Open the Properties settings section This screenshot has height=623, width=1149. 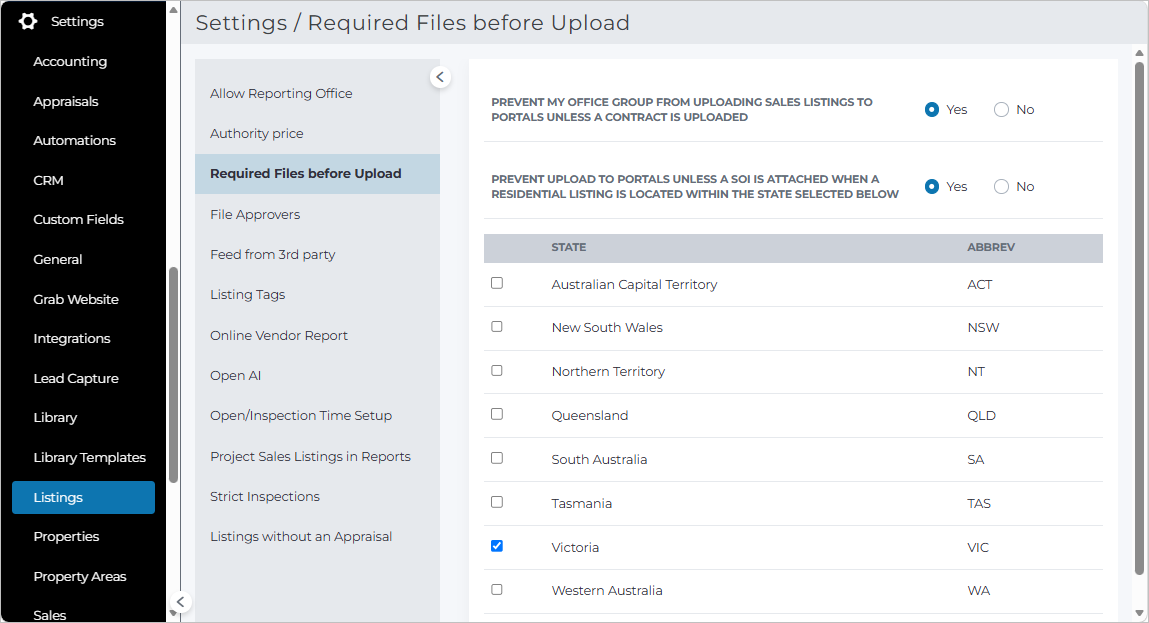tap(66, 537)
